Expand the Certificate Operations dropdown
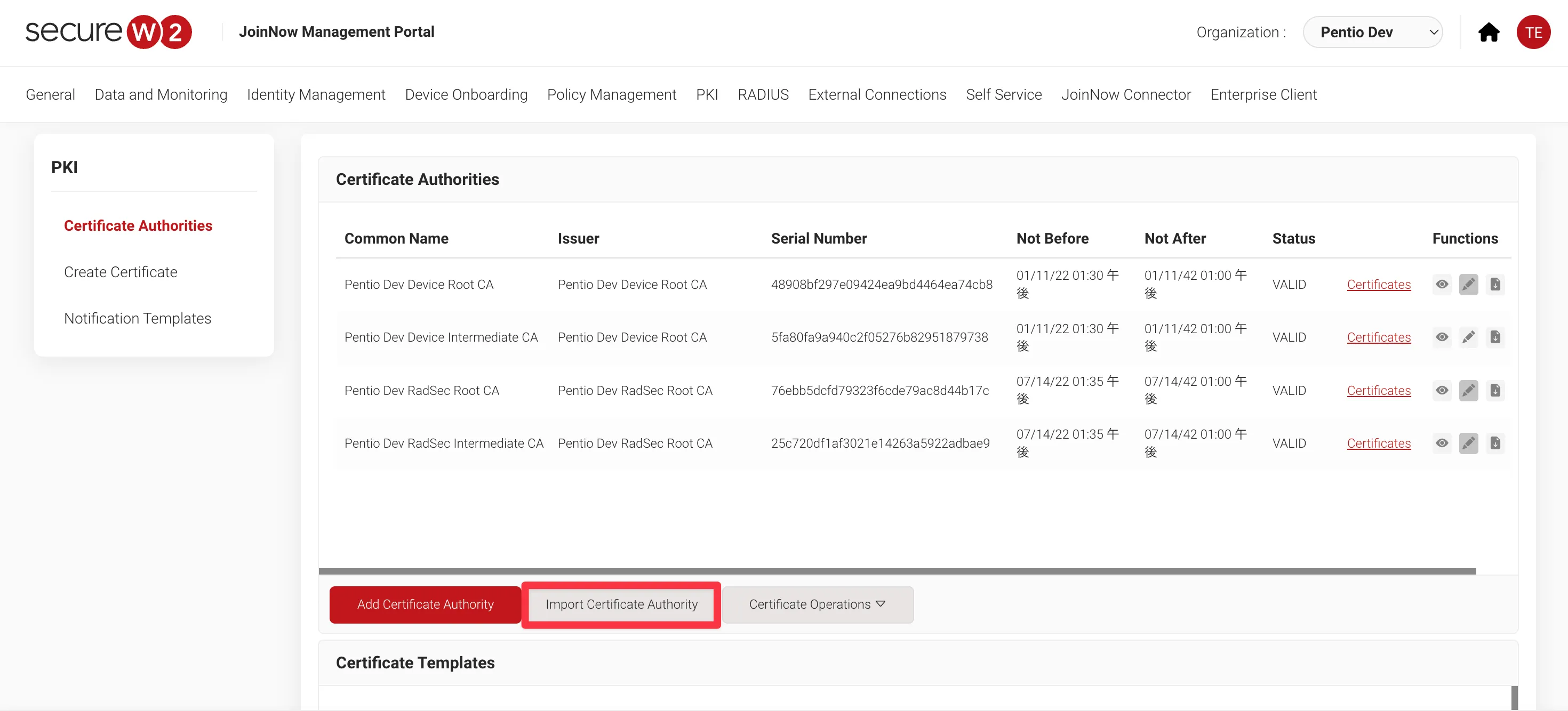Image resolution: width=1568 pixels, height=711 pixels. [818, 604]
